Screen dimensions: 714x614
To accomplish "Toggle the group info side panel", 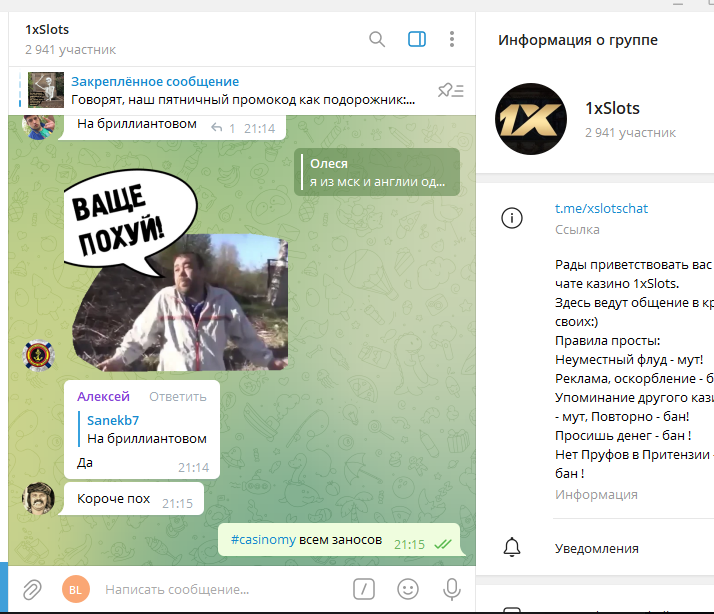I will 417,39.
